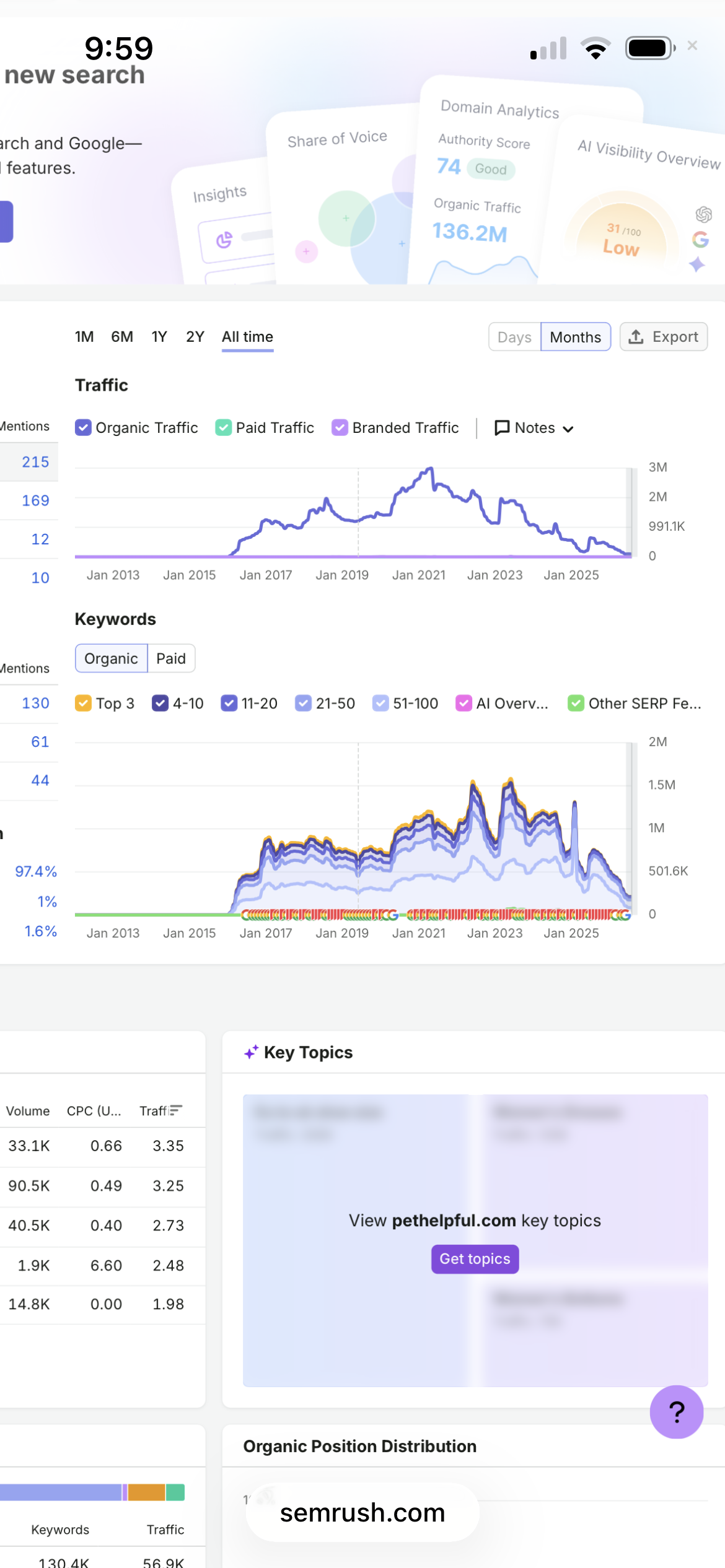Click the 215 mentions link
The height and width of the screenshot is (1568, 725).
pos(35,462)
